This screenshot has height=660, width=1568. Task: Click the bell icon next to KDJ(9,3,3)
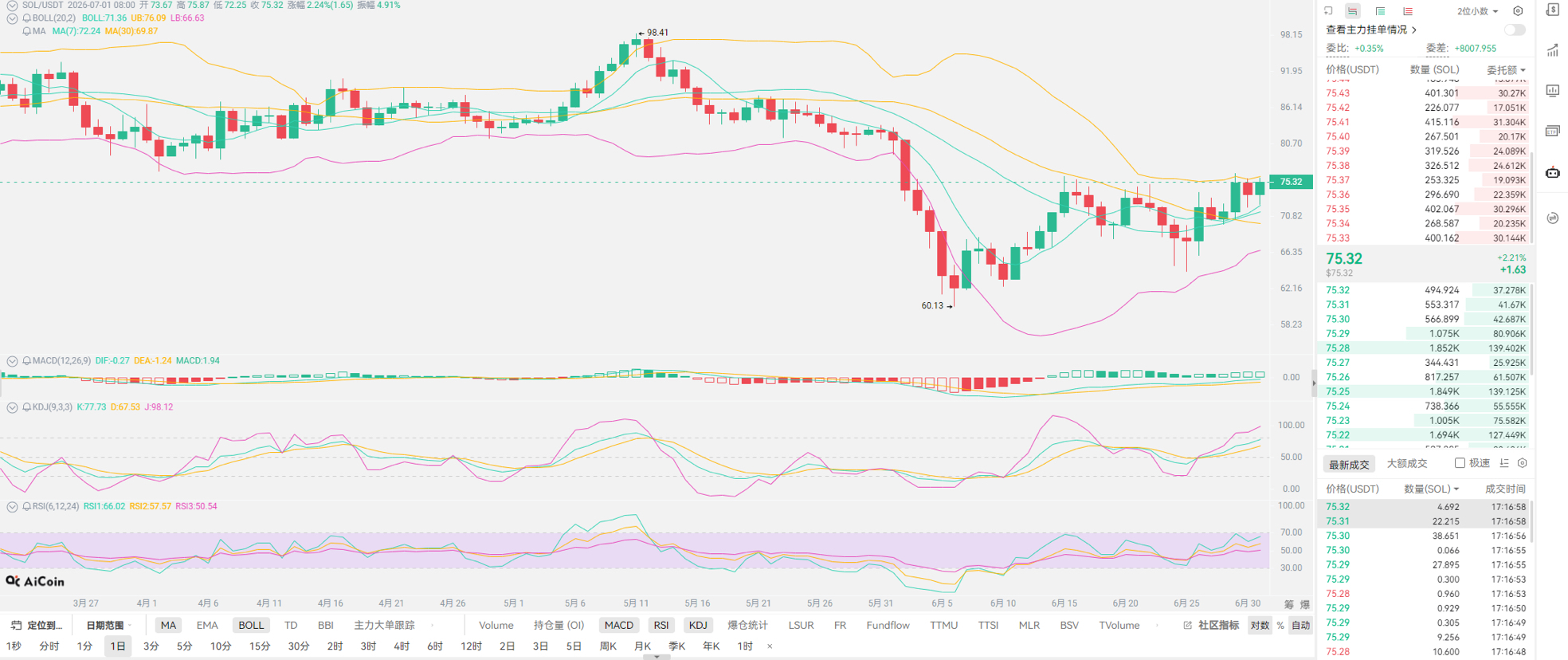pyautogui.click(x=27, y=407)
